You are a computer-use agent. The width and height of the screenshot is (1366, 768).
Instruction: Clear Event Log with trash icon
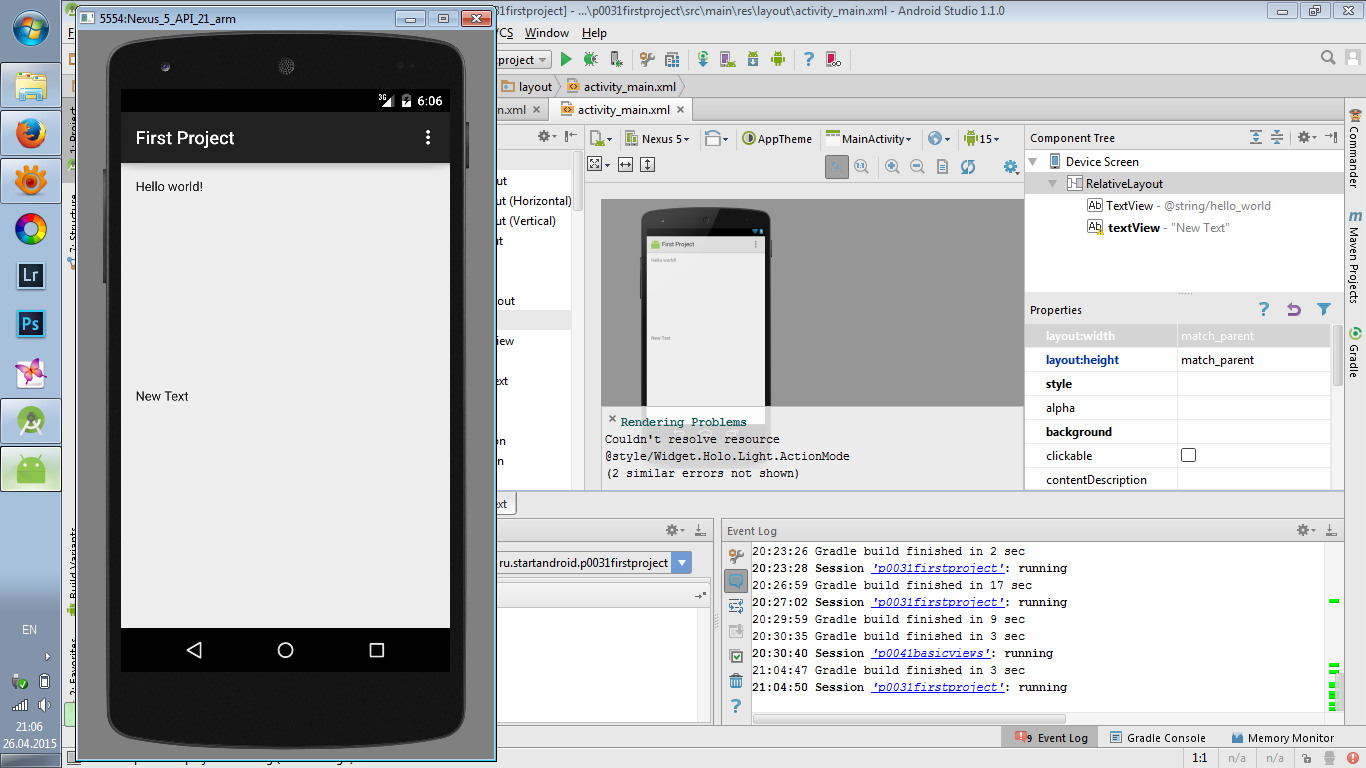click(736, 681)
